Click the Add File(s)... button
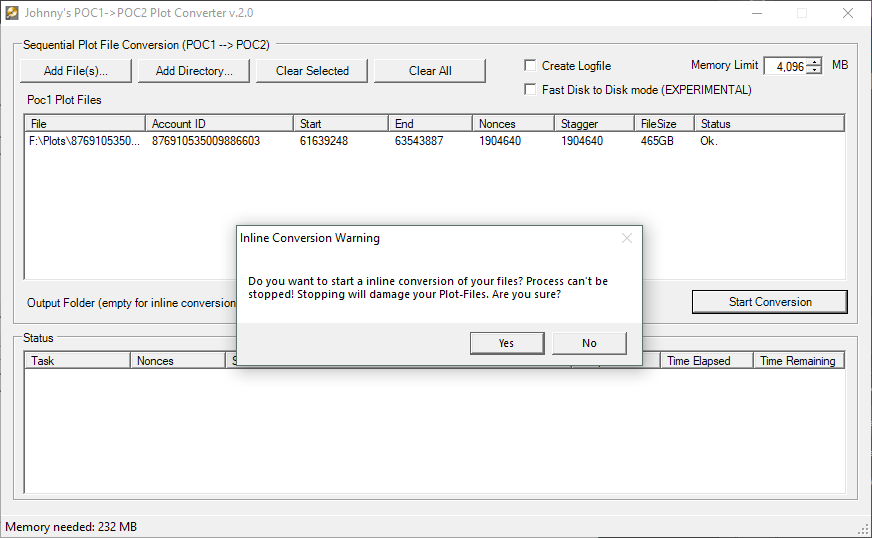The height and width of the screenshot is (538, 872). click(75, 71)
